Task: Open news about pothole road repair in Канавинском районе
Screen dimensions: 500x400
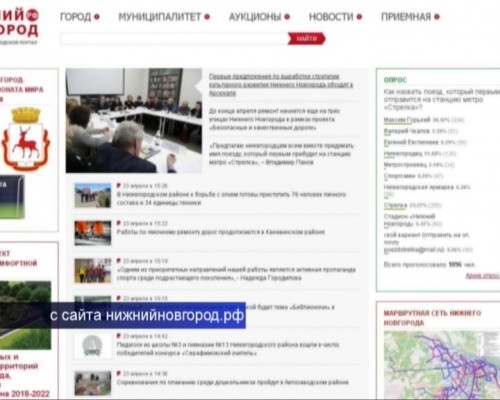Action: (221, 232)
